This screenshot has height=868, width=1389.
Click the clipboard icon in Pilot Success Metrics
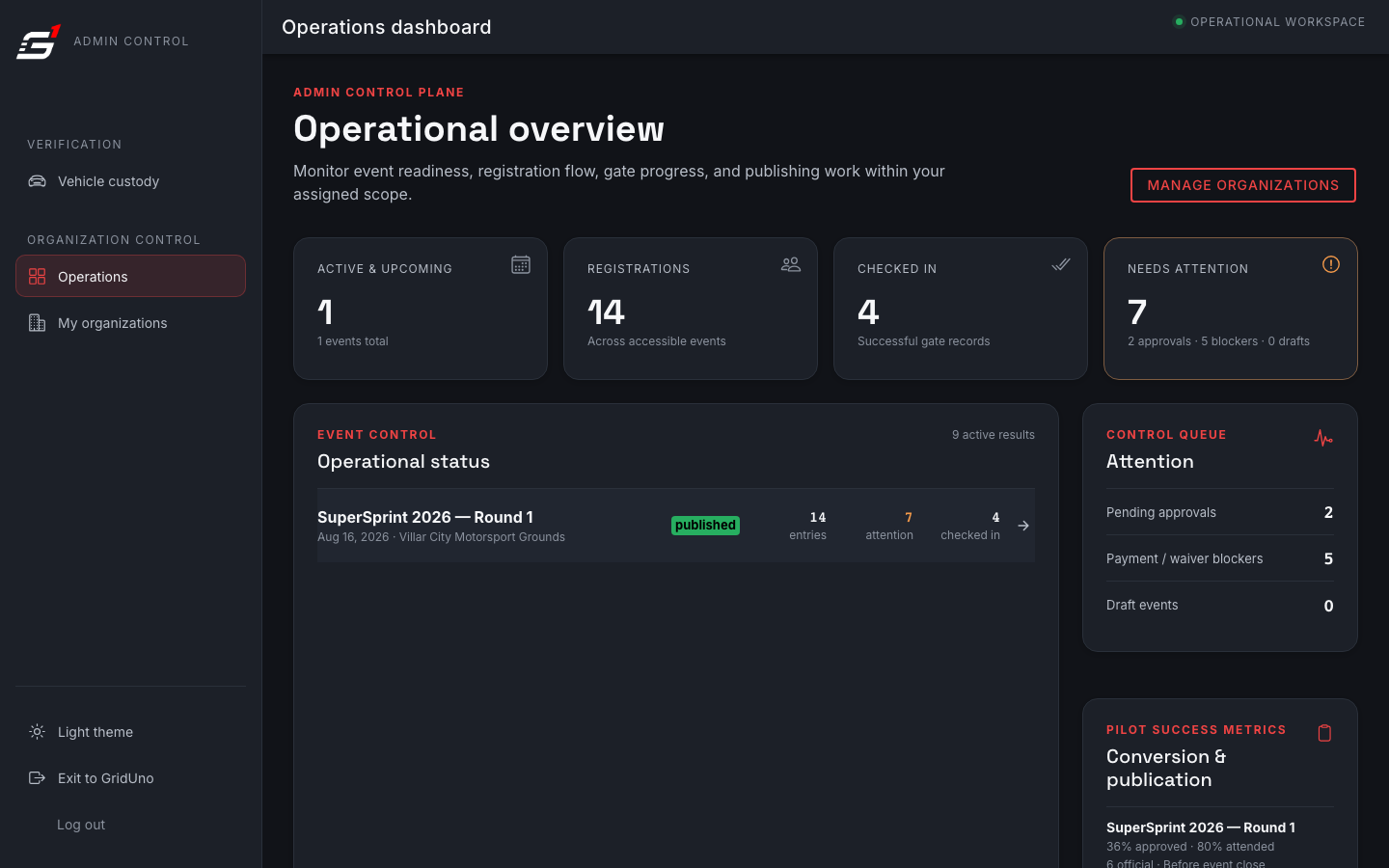[1324, 733]
